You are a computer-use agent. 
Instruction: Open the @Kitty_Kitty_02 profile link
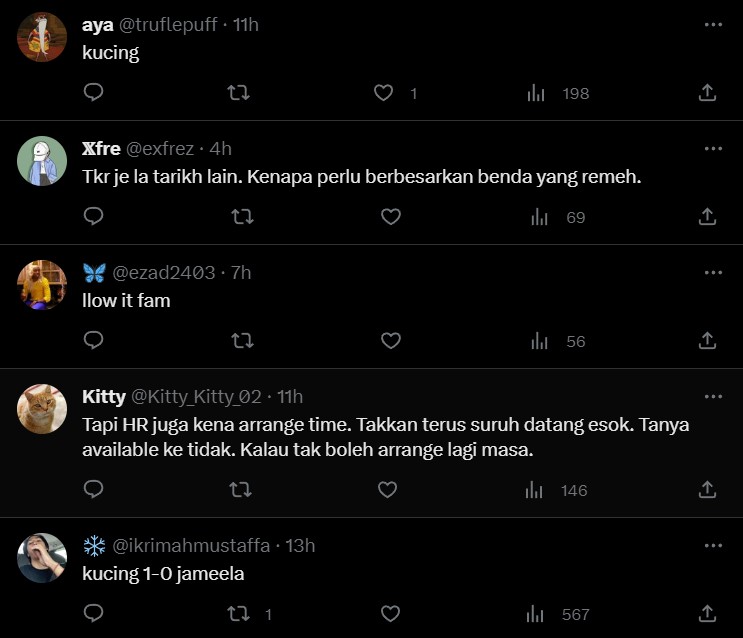(x=196, y=397)
